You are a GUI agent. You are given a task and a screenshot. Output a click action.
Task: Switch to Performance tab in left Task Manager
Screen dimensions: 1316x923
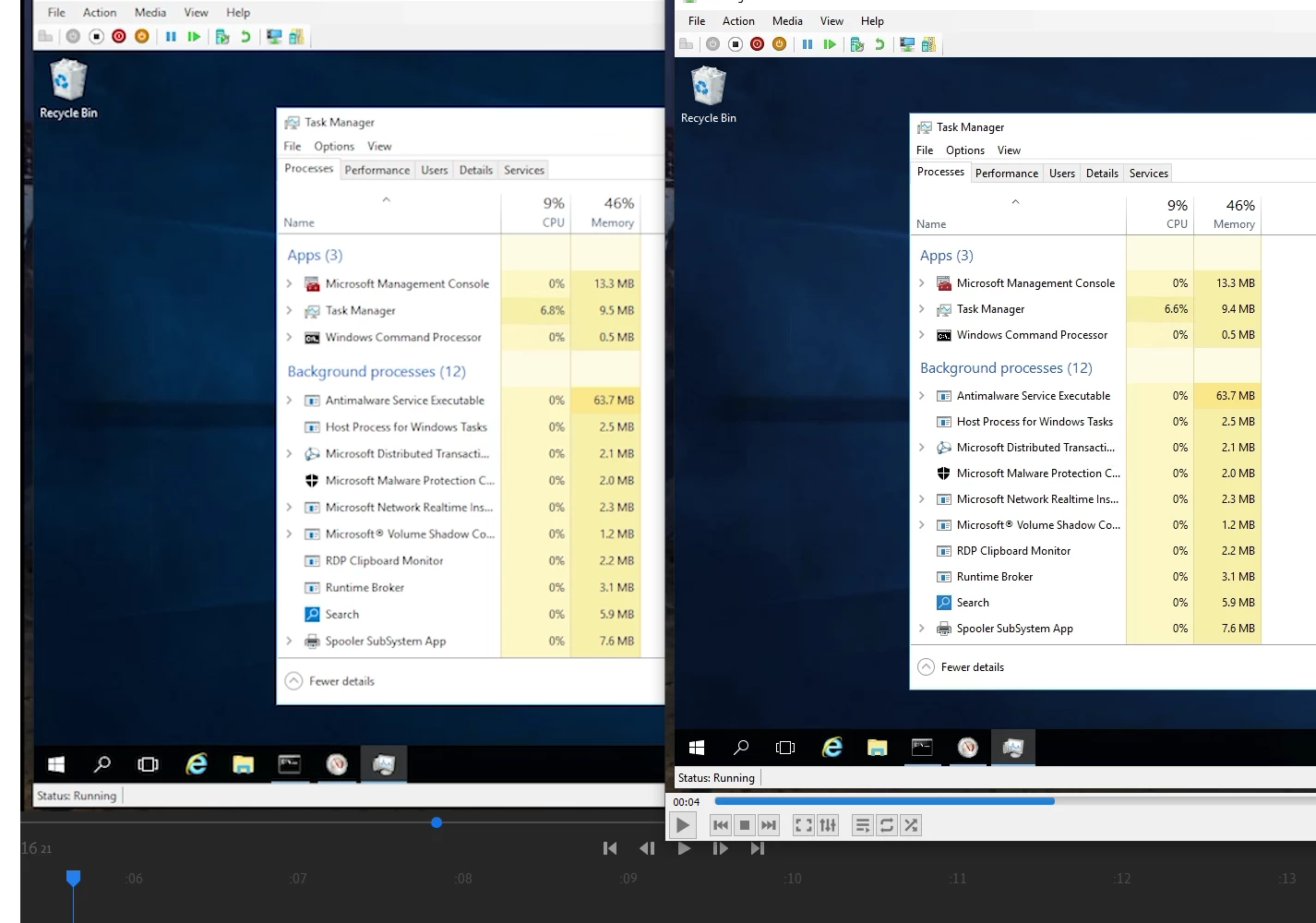point(377,170)
